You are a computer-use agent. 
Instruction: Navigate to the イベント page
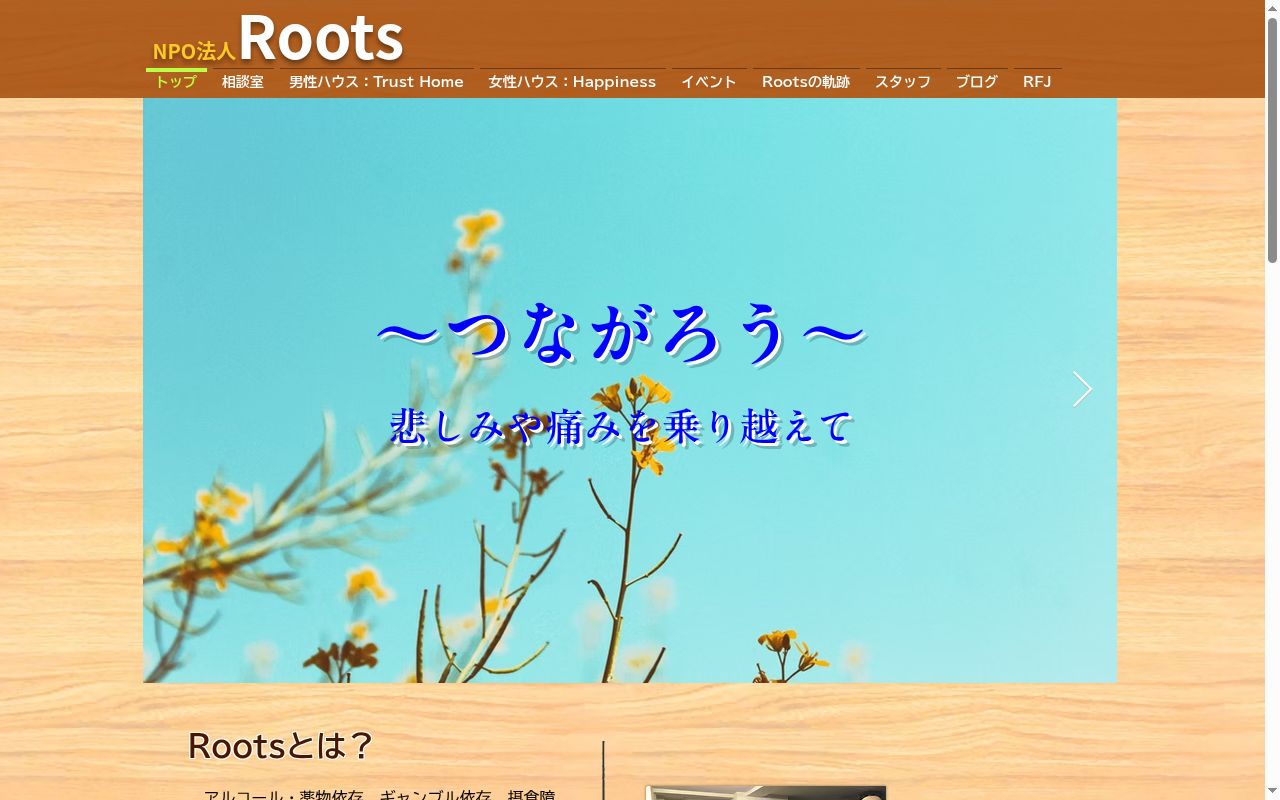709,82
